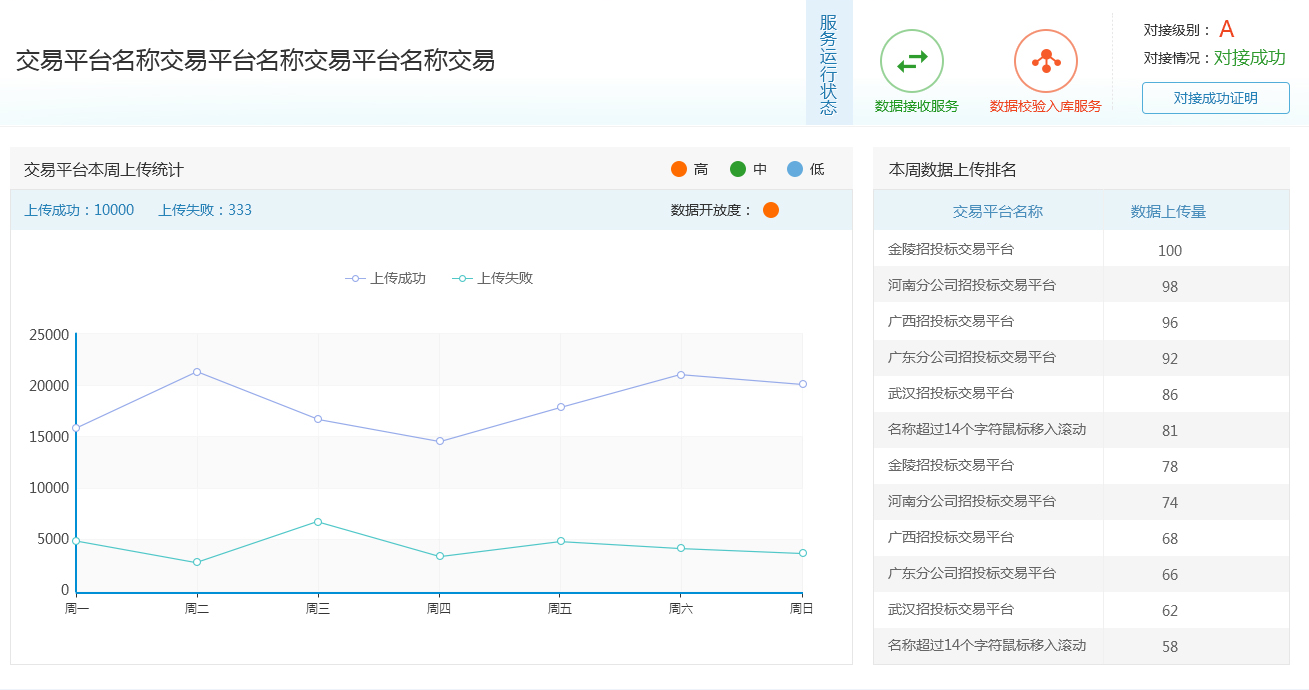Click the green 中 legend dot

pyautogui.click(x=738, y=169)
